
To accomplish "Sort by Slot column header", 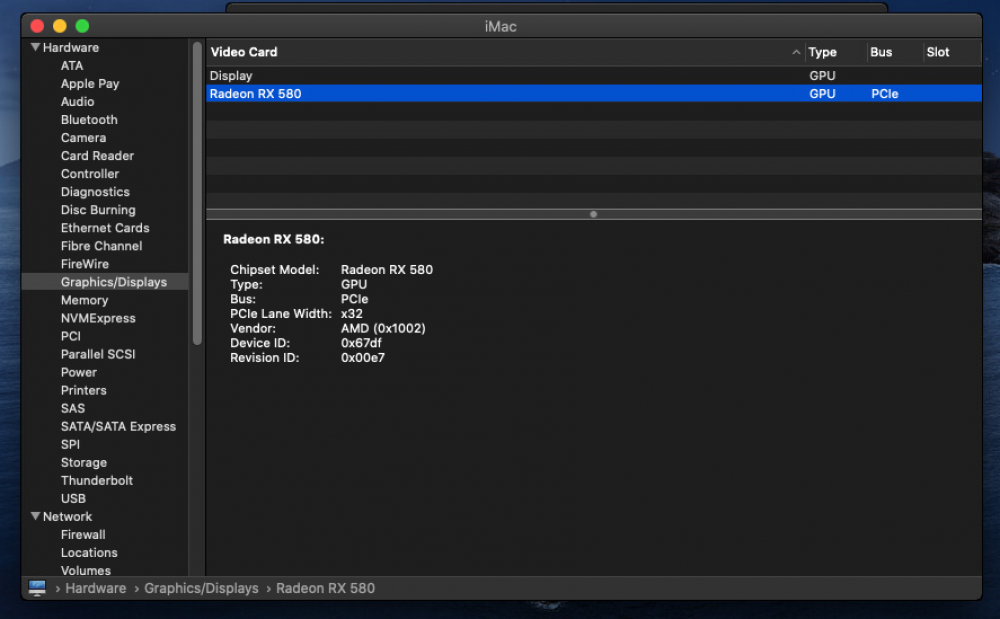I will pyautogui.click(x=938, y=52).
